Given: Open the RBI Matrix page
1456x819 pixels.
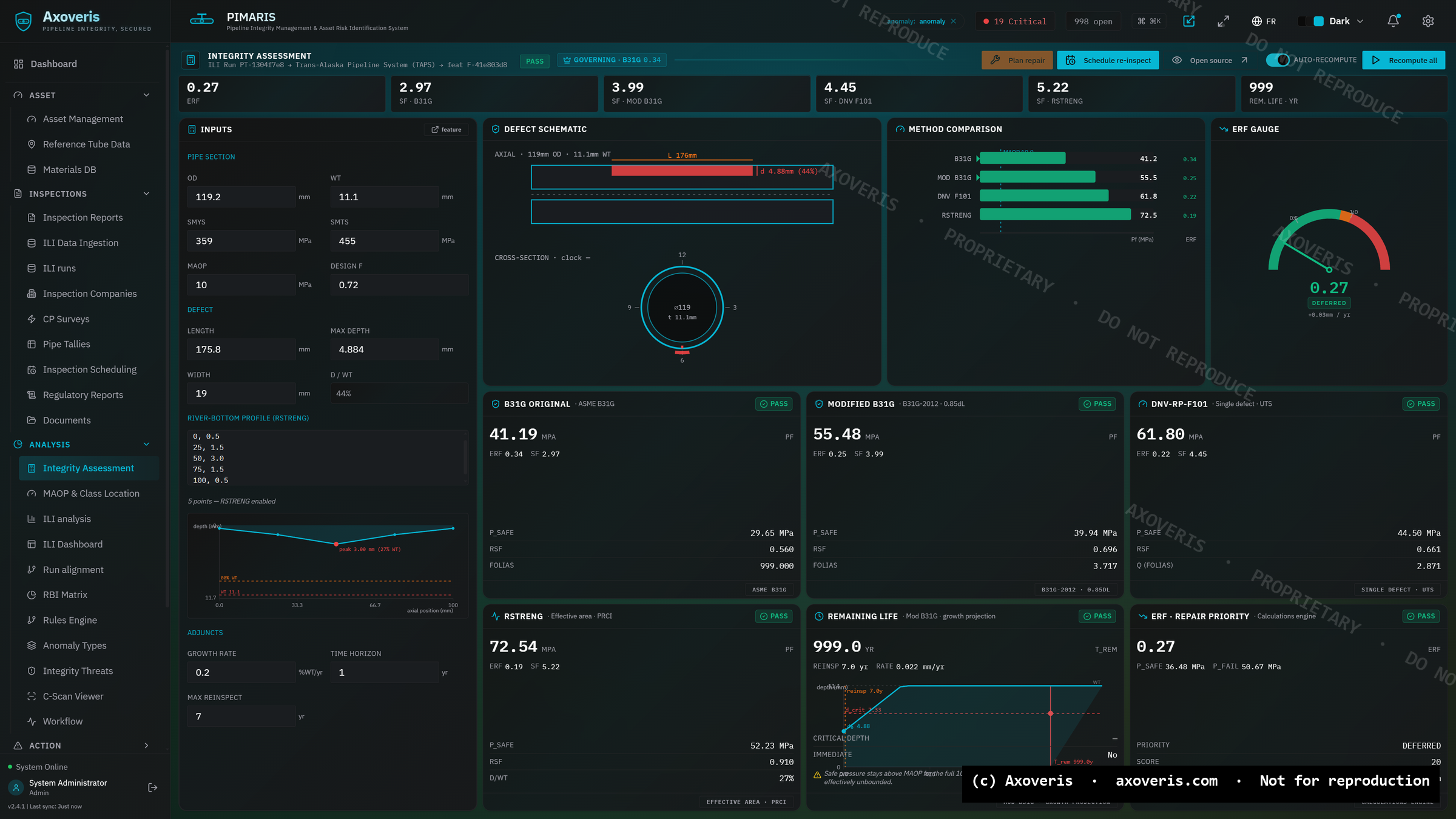Looking at the screenshot, I should (x=89, y=595).
